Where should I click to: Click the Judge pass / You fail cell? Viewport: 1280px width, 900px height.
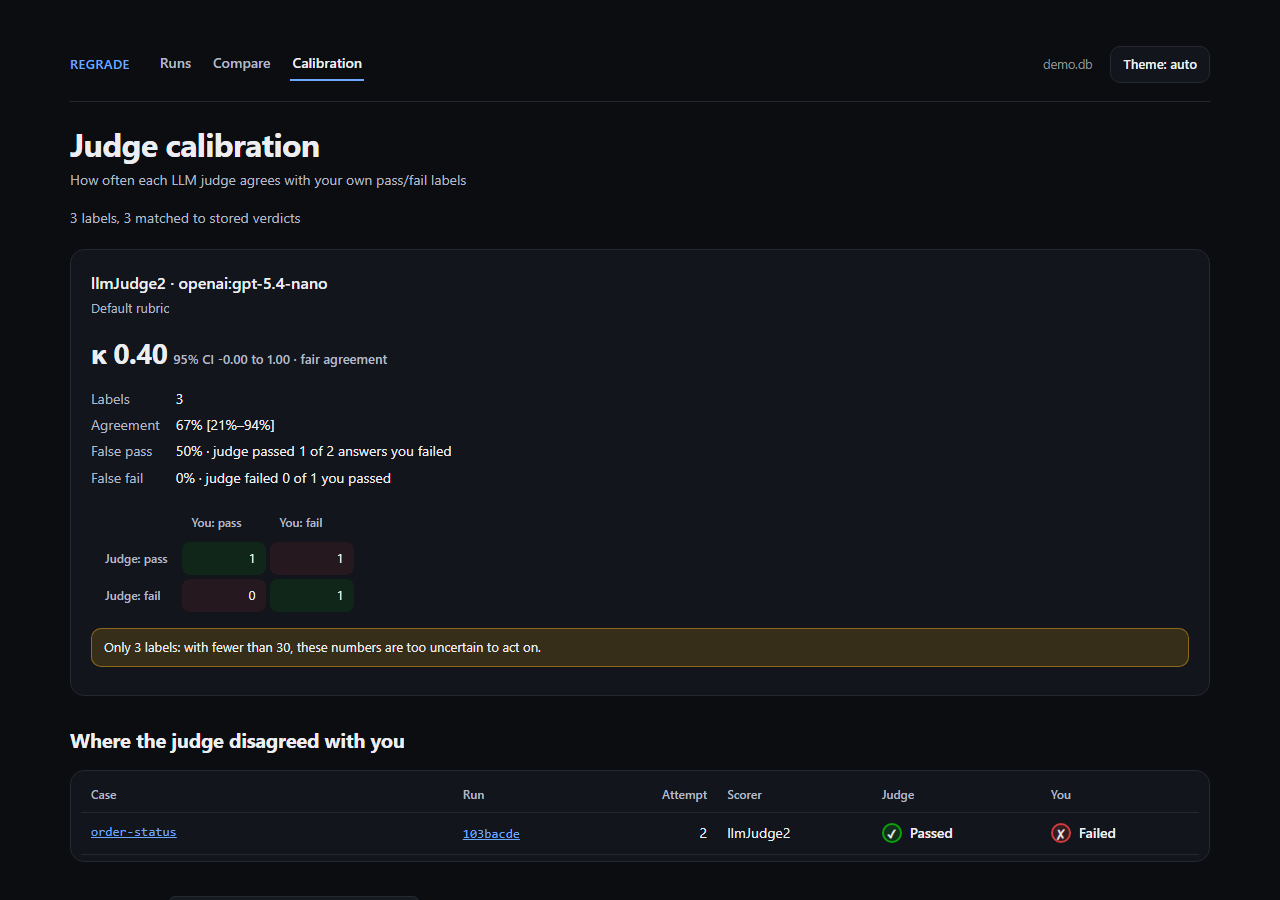tap(312, 559)
